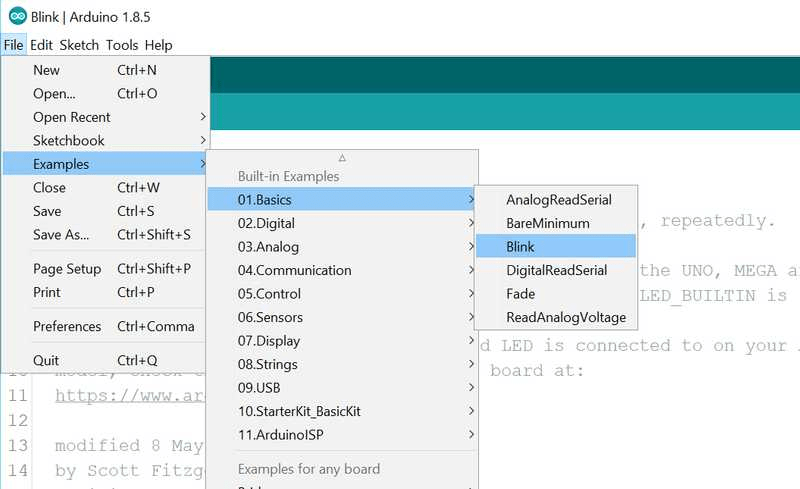
Task: Open the Sketch menu
Action: (x=79, y=45)
